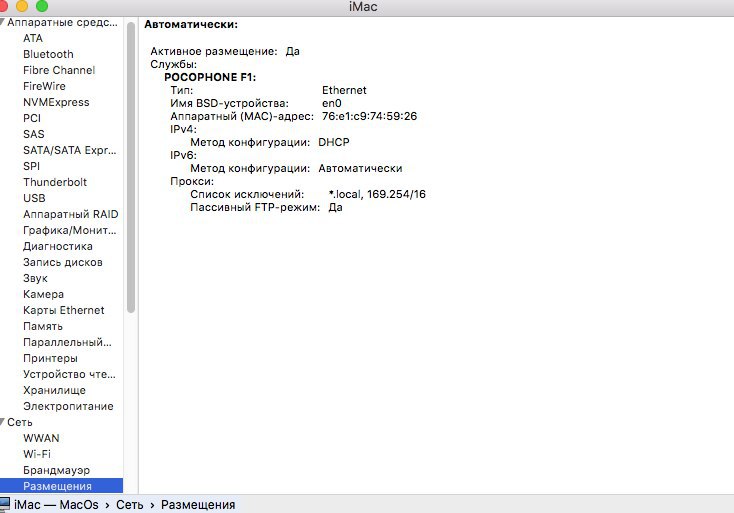Select ATA in the sidebar
734x513 pixels.
(x=33, y=38)
